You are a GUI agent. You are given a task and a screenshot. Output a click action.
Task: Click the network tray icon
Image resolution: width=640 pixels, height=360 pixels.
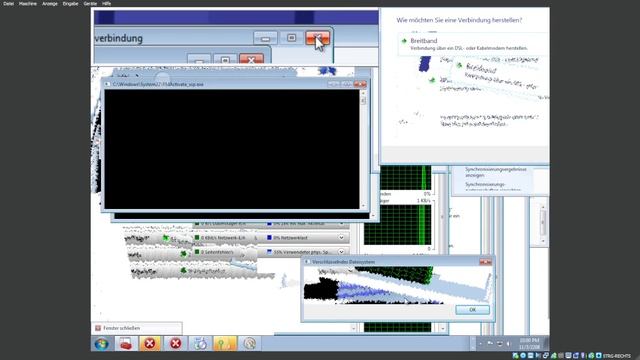499,344
